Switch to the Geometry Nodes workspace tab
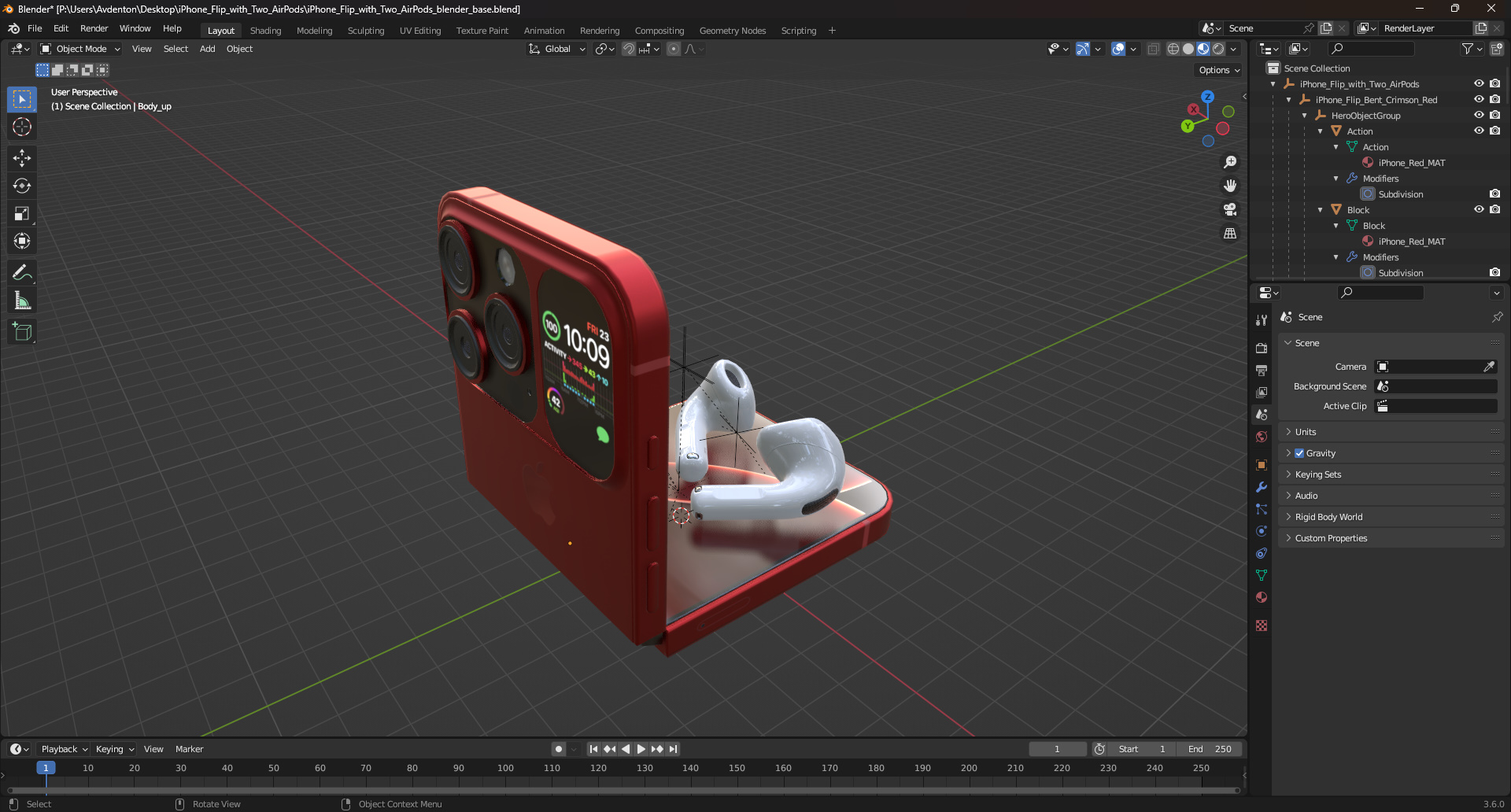The image size is (1511, 812). [x=732, y=31]
